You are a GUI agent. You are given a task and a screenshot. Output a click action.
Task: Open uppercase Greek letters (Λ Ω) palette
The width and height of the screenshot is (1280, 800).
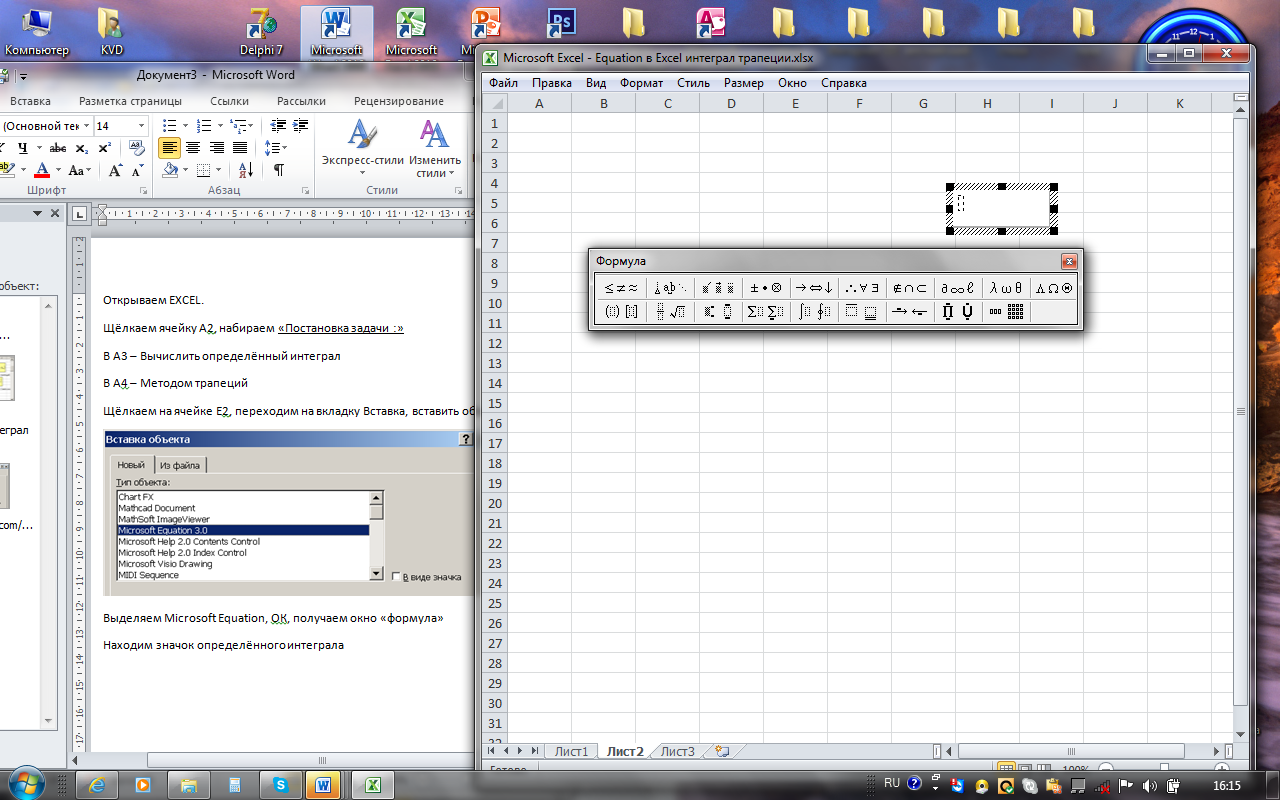(1054, 288)
